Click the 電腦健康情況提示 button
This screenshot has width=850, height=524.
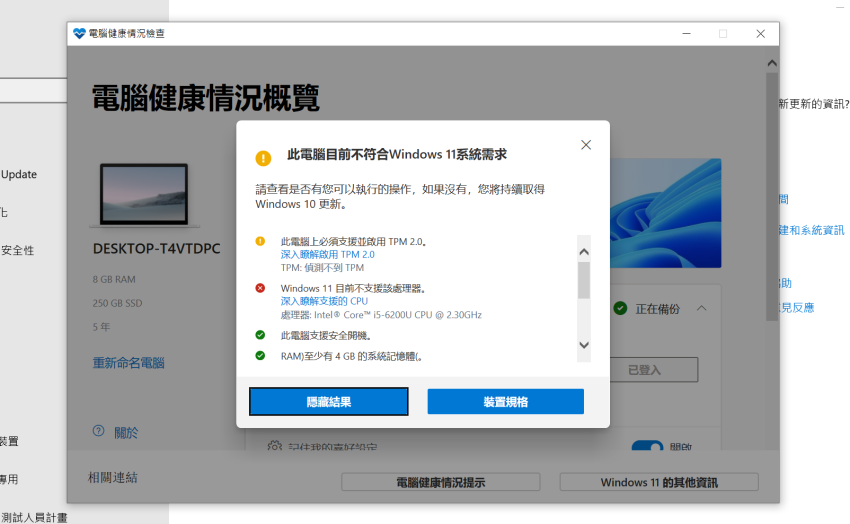440,482
